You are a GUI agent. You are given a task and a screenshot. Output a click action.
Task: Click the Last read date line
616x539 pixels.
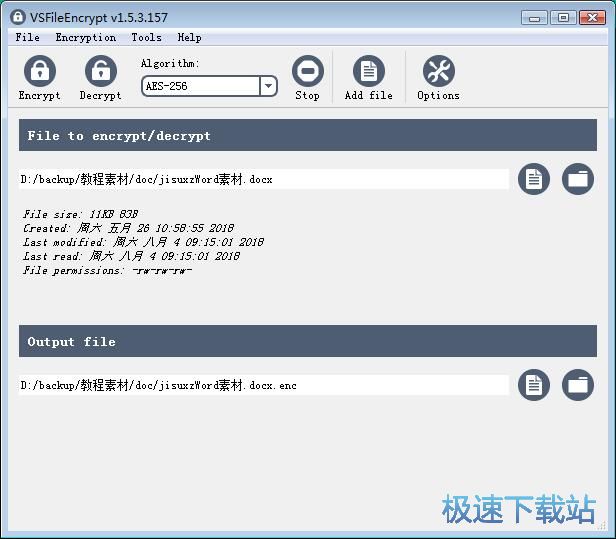131,256
